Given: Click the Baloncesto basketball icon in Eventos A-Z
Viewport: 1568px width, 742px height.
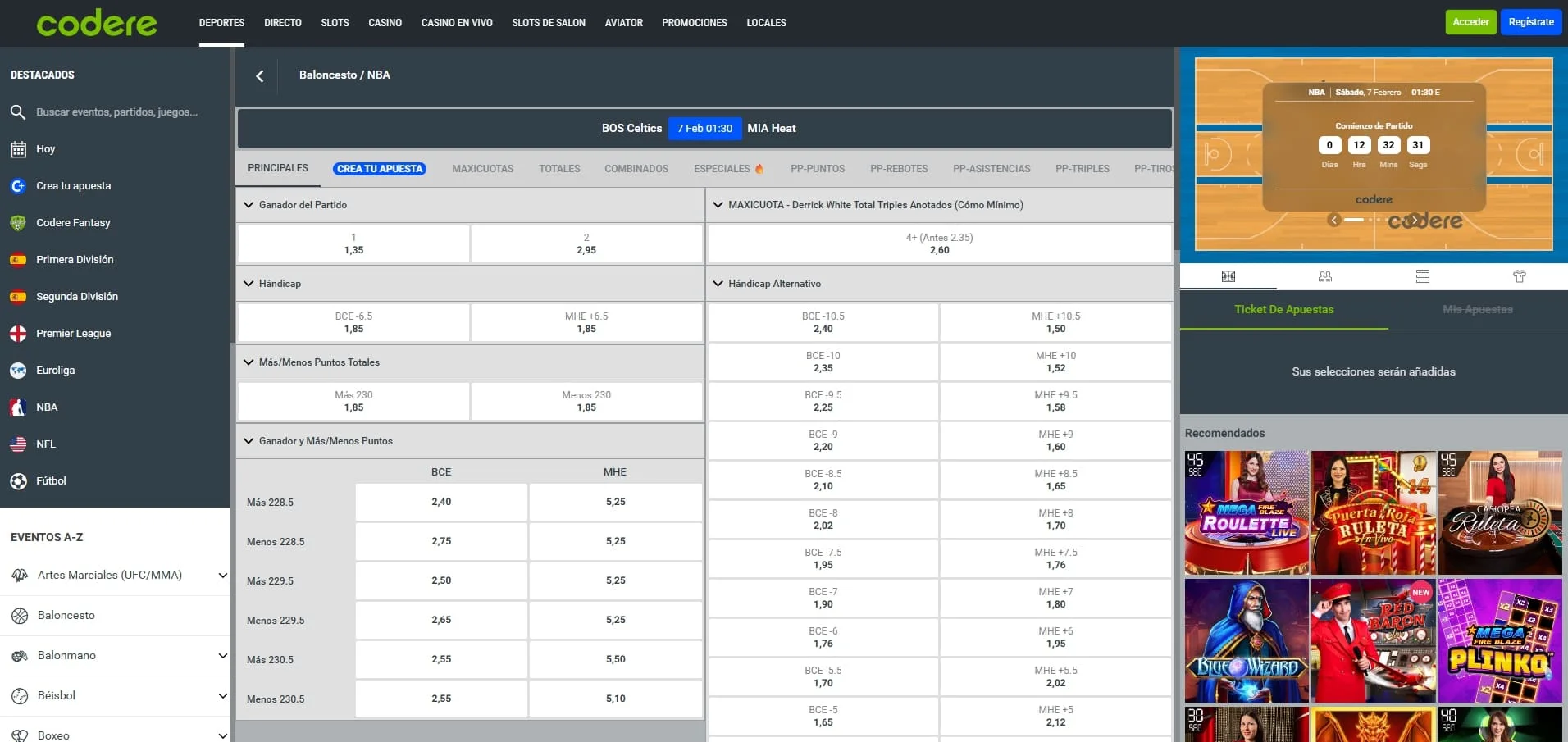Looking at the screenshot, I should coord(20,616).
